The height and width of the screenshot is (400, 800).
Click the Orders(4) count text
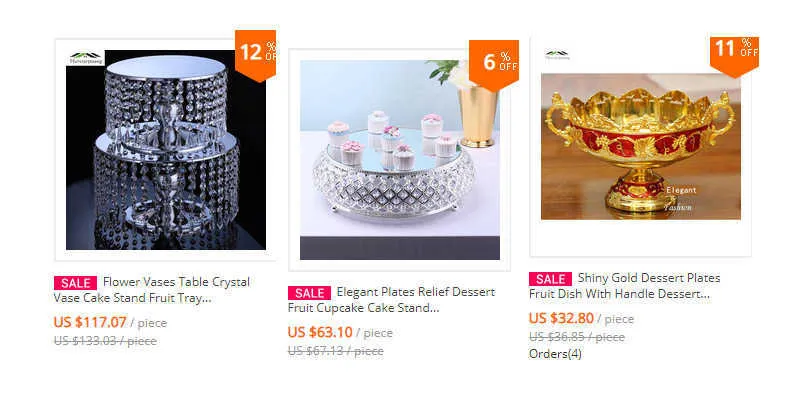pos(555,354)
